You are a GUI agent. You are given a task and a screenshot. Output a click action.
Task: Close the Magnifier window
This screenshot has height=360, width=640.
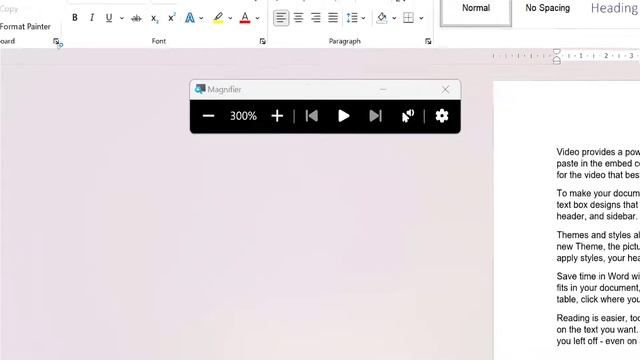[445, 89]
